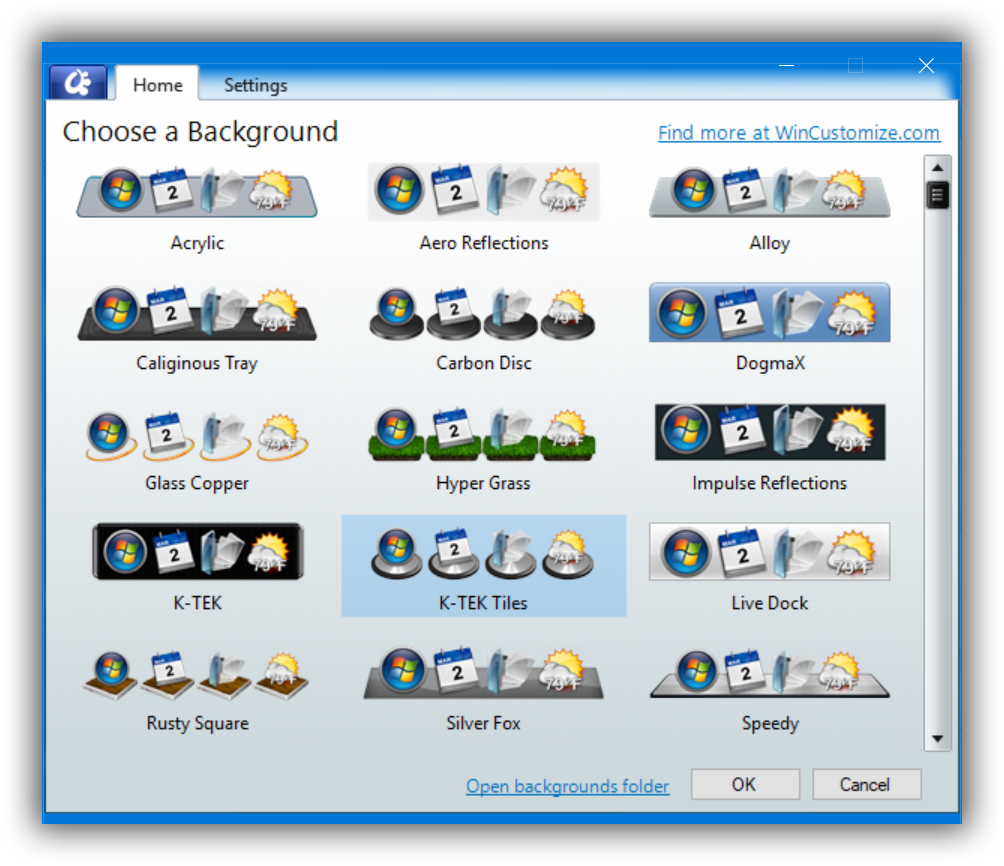This screenshot has height=866, width=1004.
Task: Open the Home tab
Action: 158,86
